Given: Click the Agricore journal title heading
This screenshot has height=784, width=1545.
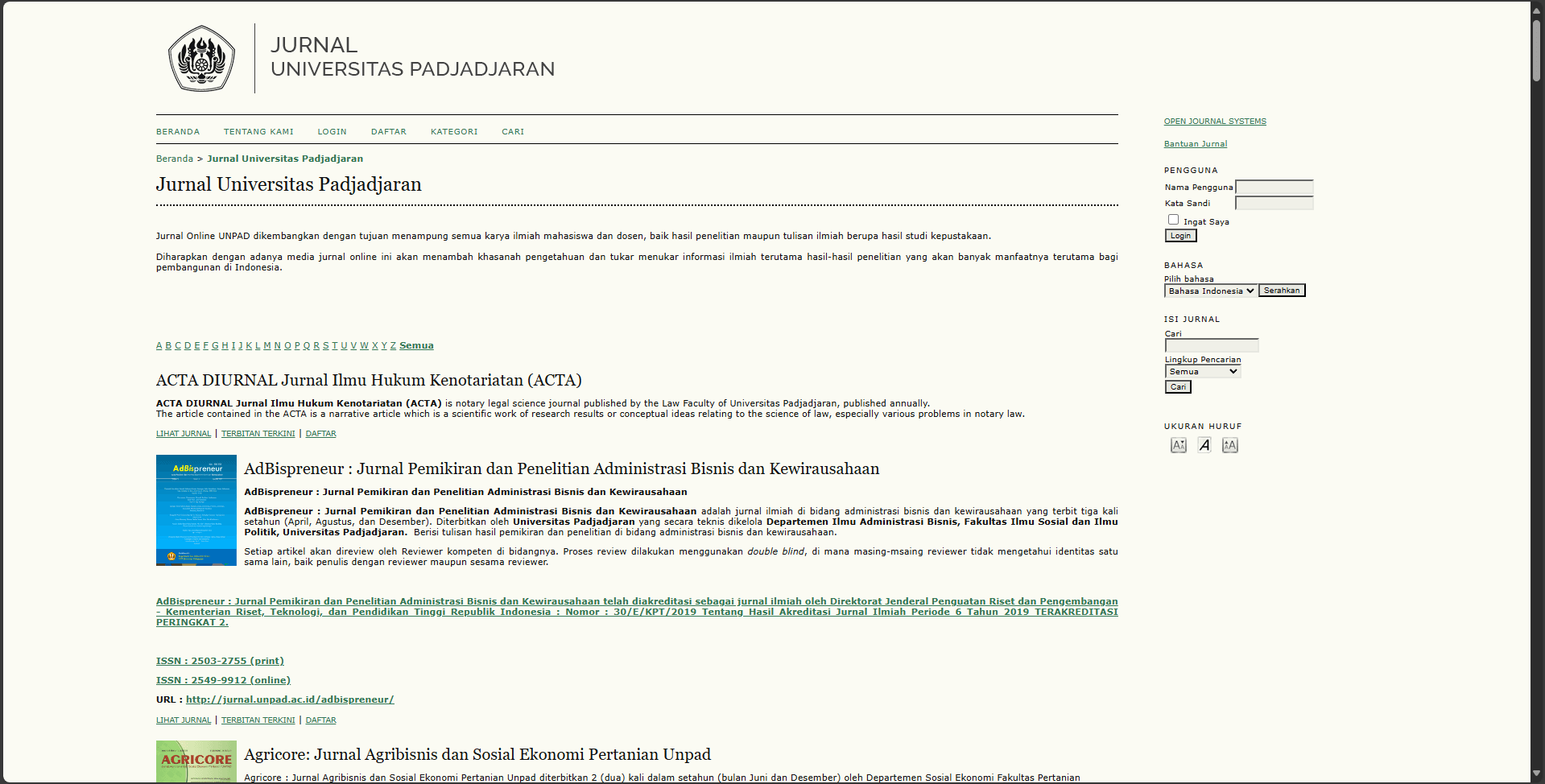Looking at the screenshot, I should coord(477,754).
